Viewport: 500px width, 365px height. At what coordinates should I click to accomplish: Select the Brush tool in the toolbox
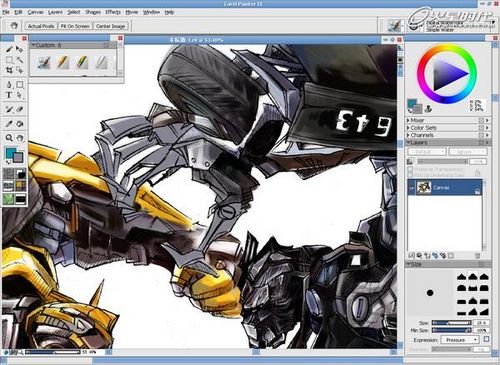pyautogui.click(x=9, y=49)
